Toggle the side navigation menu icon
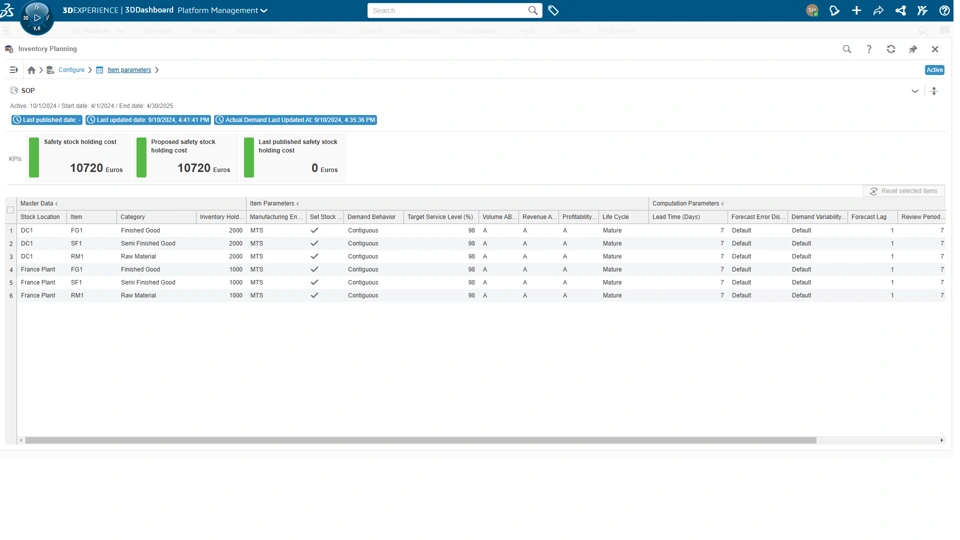 [13, 70]
